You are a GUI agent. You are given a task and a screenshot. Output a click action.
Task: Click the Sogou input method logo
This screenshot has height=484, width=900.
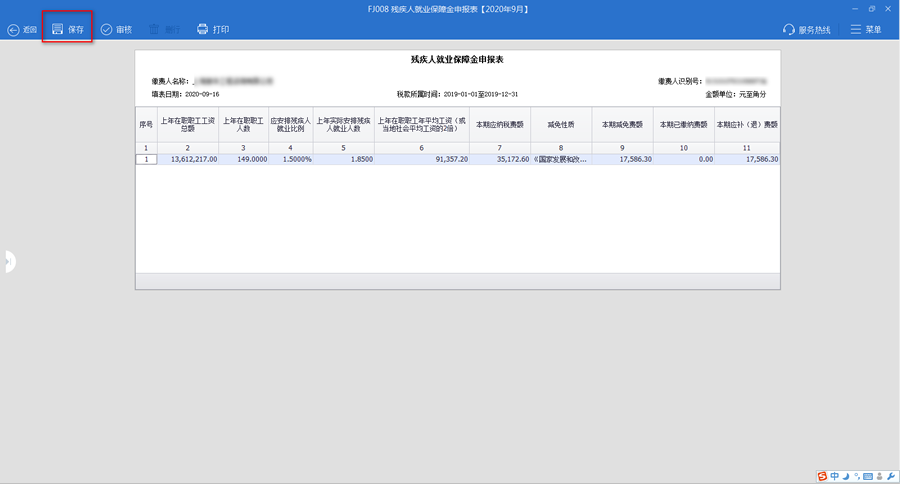(x=822, y=476)
